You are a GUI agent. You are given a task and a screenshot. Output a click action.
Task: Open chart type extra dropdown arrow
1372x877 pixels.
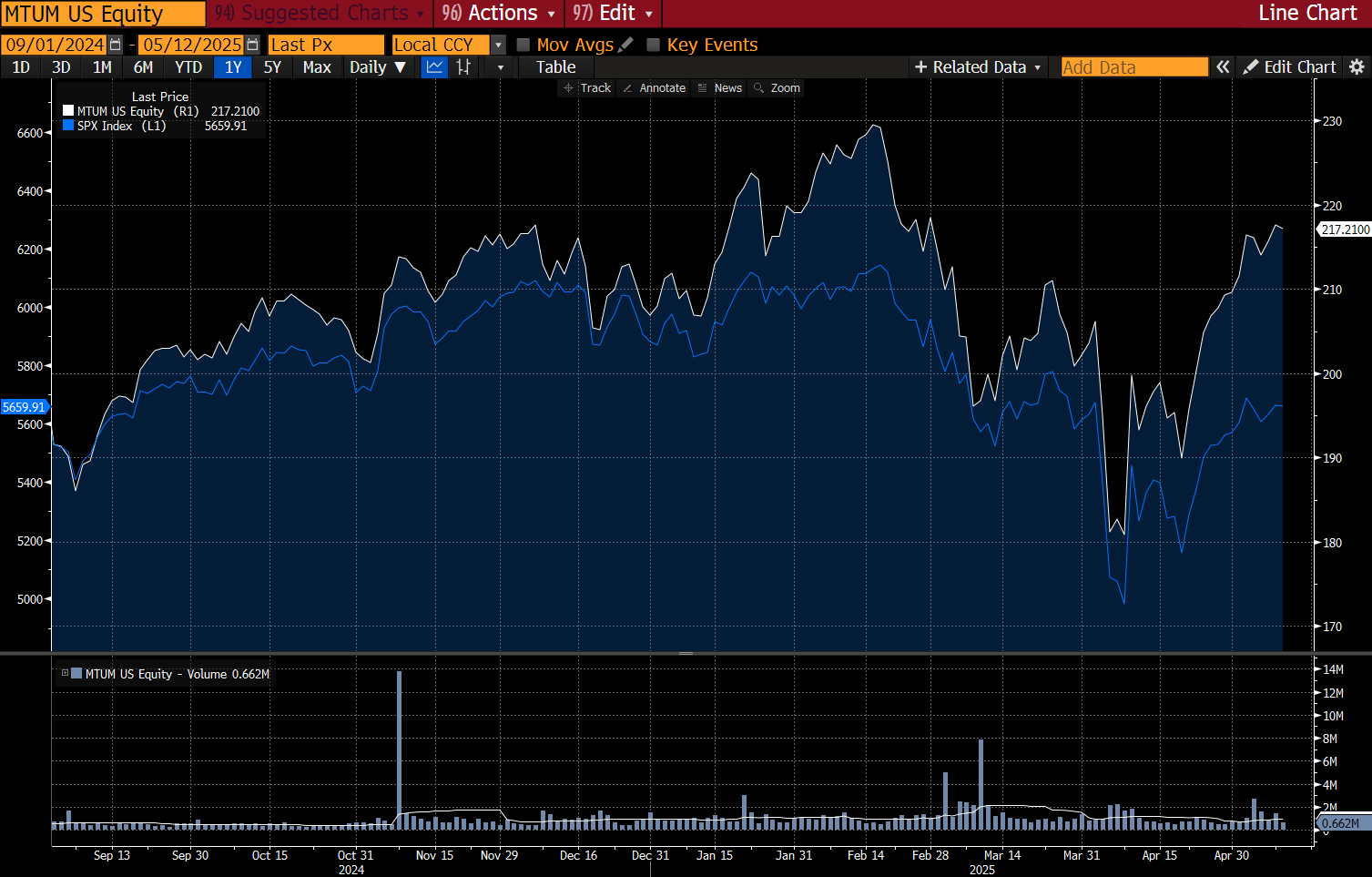(x=500, y=67)
